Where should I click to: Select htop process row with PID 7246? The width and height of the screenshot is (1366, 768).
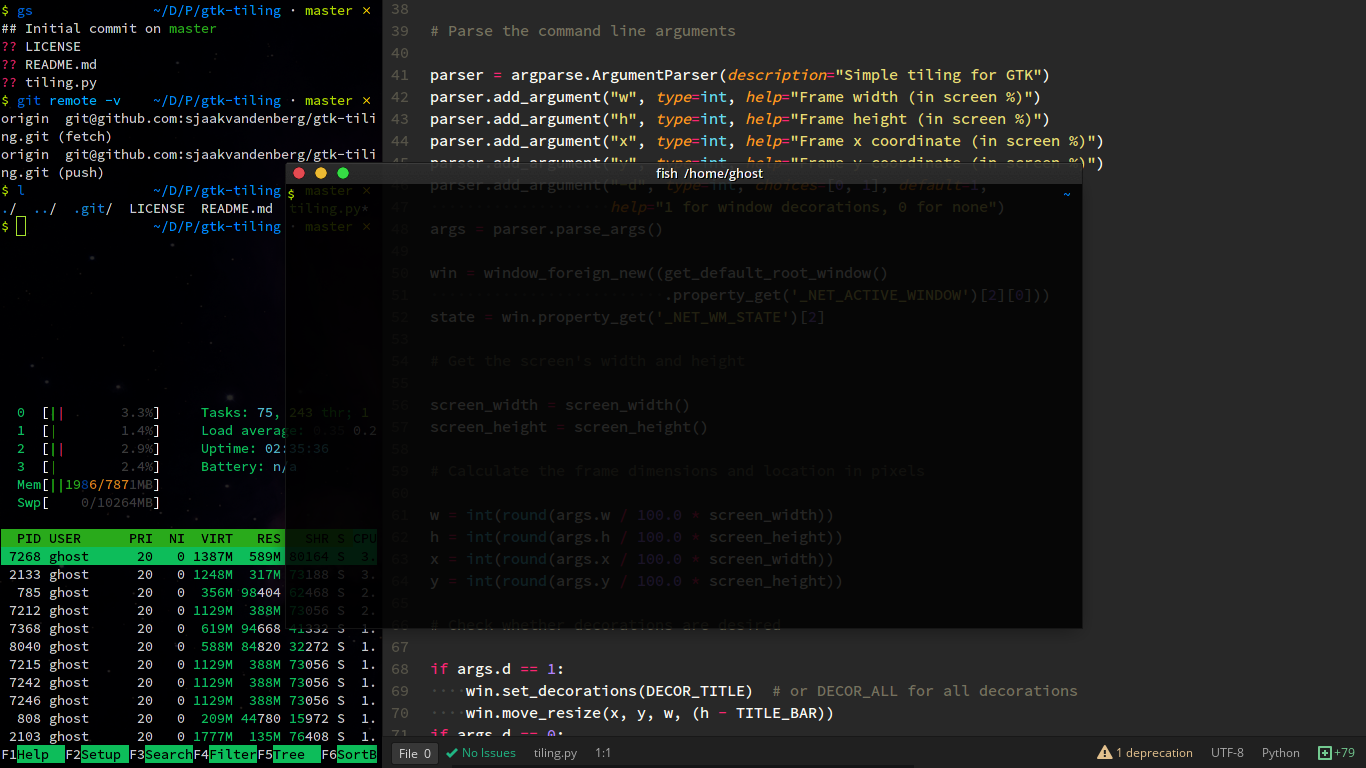coord(189,701)
